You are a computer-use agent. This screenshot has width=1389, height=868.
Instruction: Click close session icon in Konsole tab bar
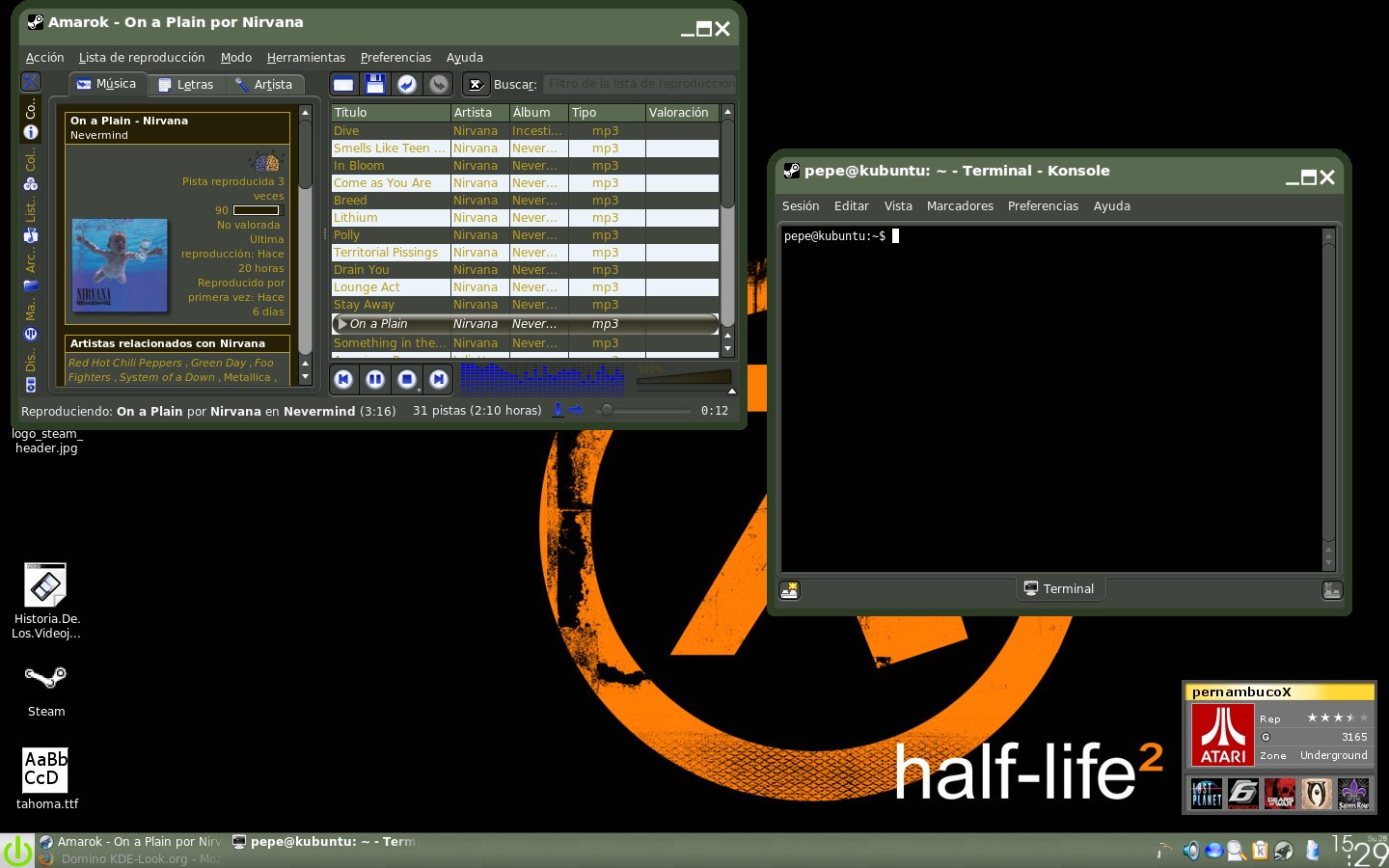pos(1332,590)
